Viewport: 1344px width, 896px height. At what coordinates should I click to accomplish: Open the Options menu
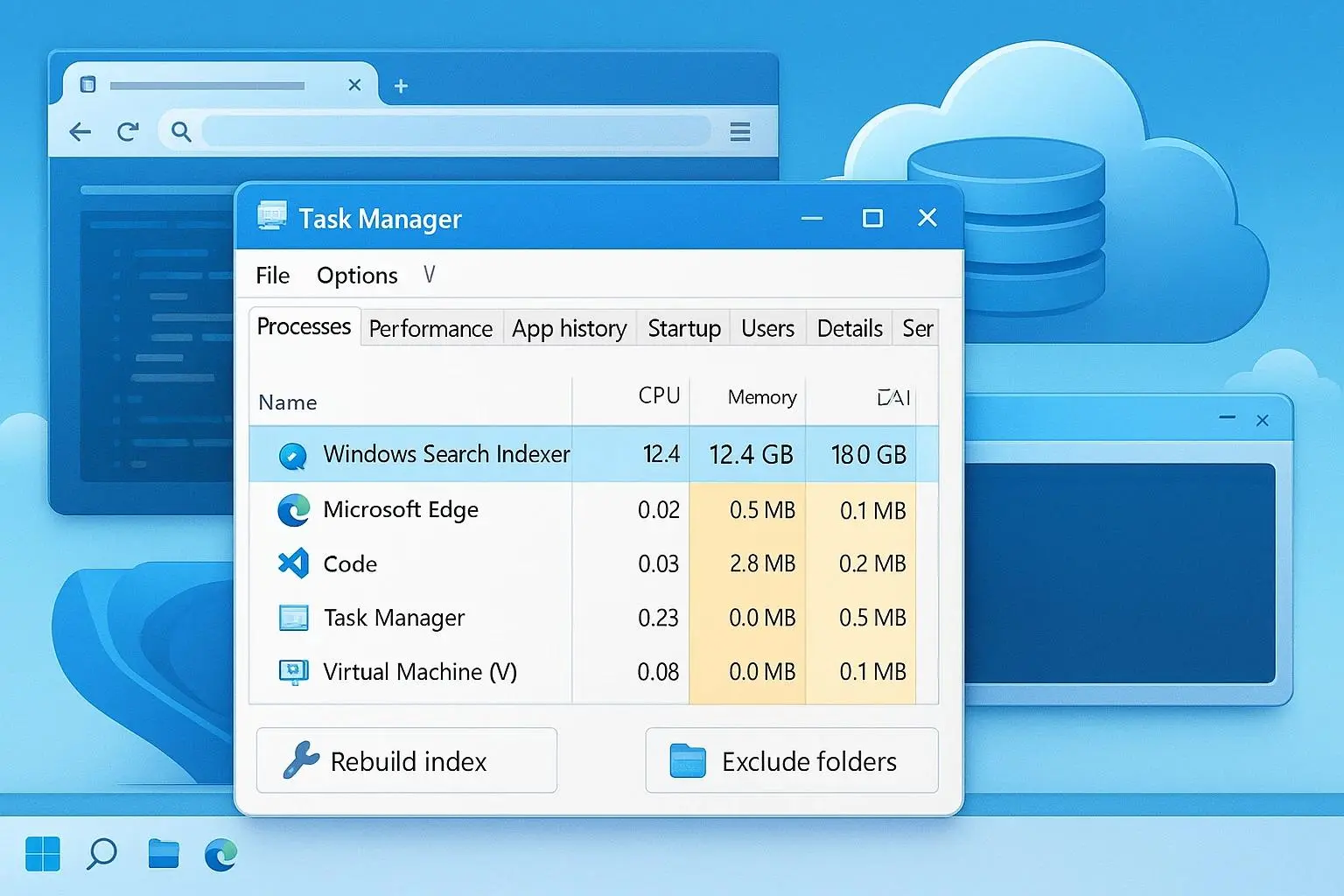tap(357, 276)
